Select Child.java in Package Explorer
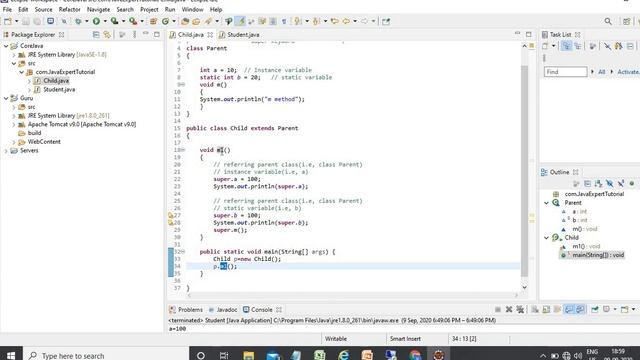 pos(56,81)
